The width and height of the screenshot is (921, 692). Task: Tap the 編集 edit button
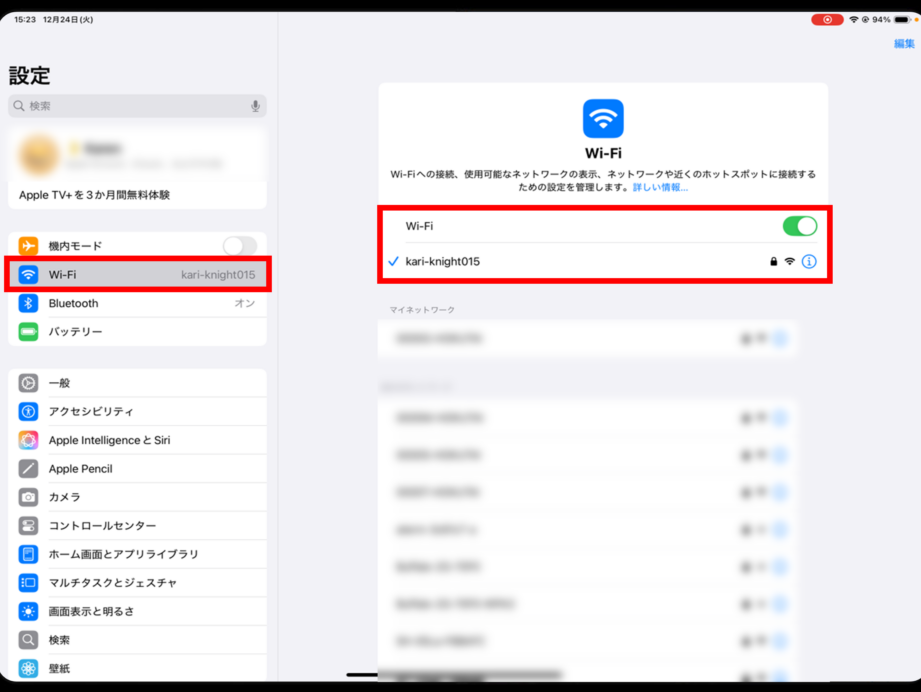[904, 43]
